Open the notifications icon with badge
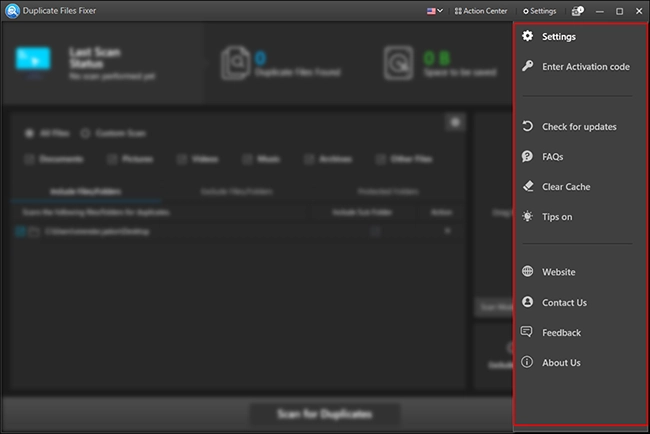The width and height of the screenshot is (650, 434). pyautogui.click(x=577, y=11)
